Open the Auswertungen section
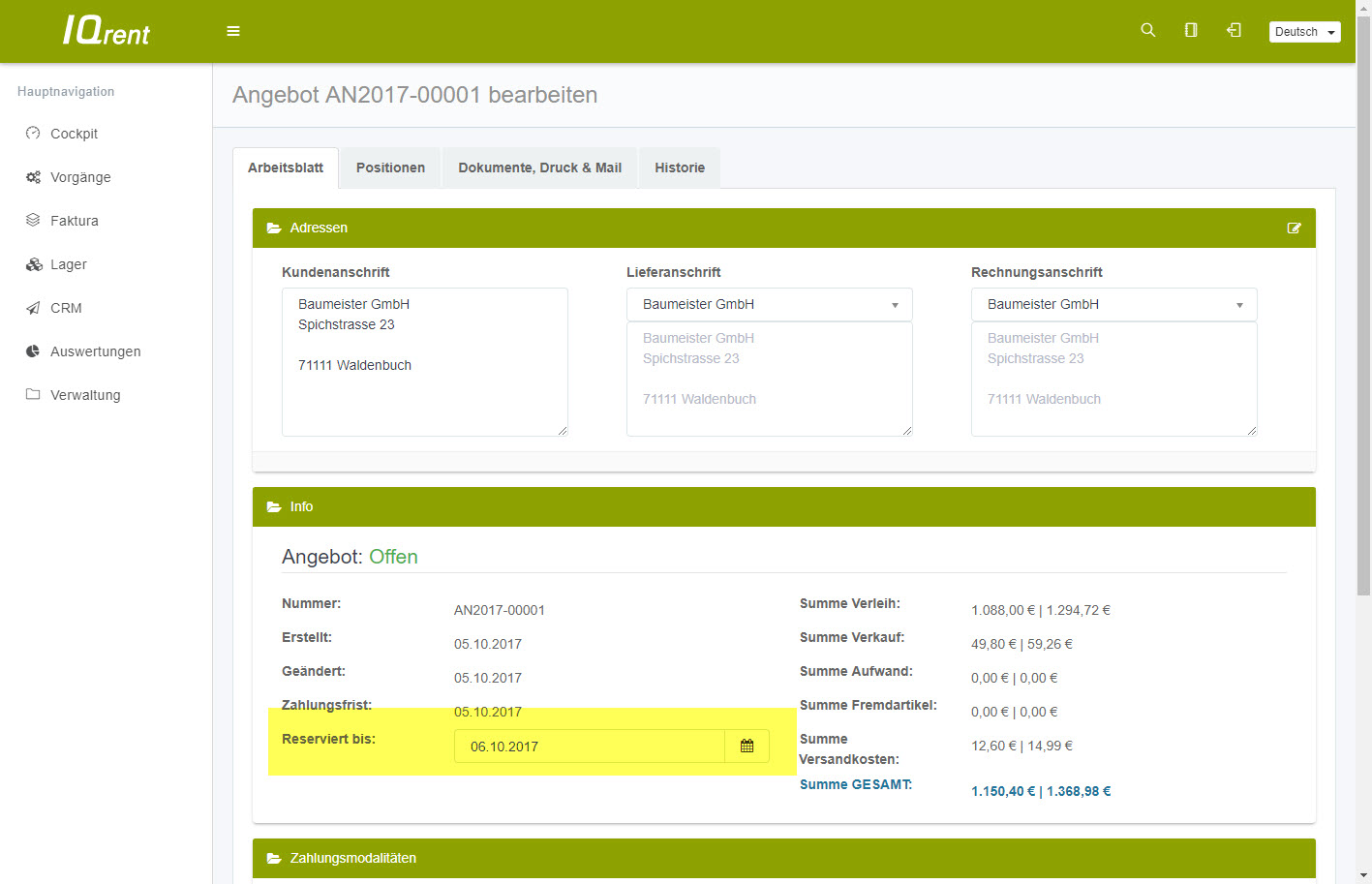 [x=95, y=351]
